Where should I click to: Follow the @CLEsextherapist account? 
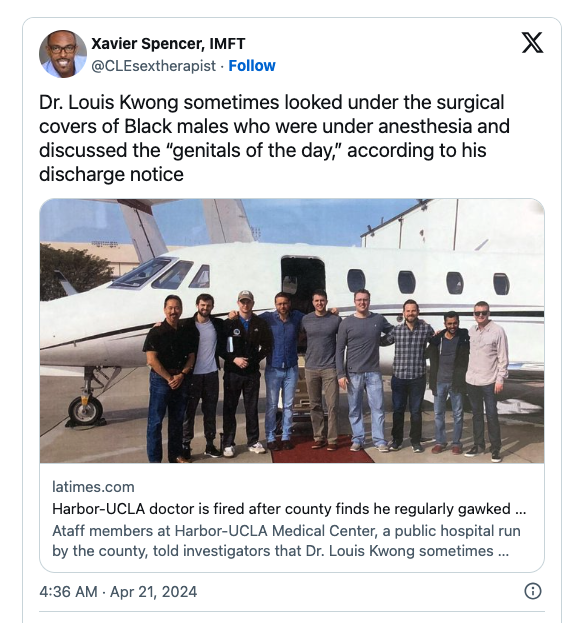click(252, 66)
